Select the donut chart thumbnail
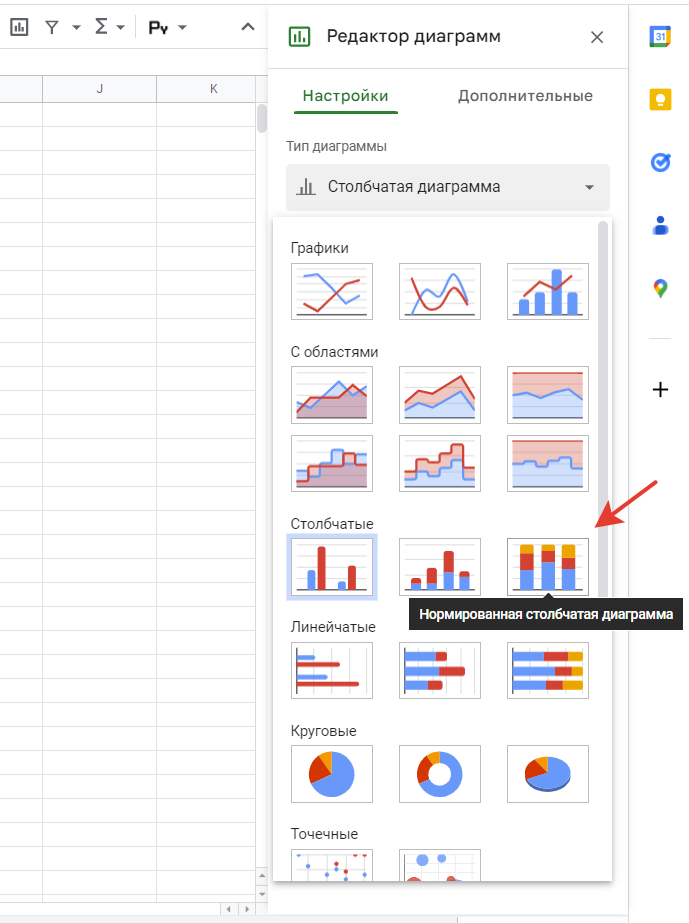The width and height of the screenshot is (689, 923). (x=439, y=773)
